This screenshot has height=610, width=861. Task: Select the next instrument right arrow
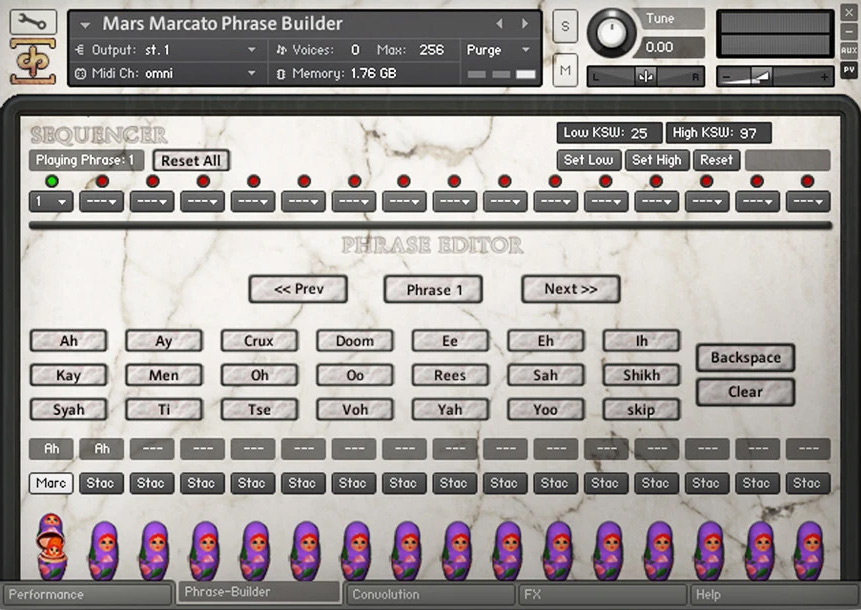click(x=525, y=24)
